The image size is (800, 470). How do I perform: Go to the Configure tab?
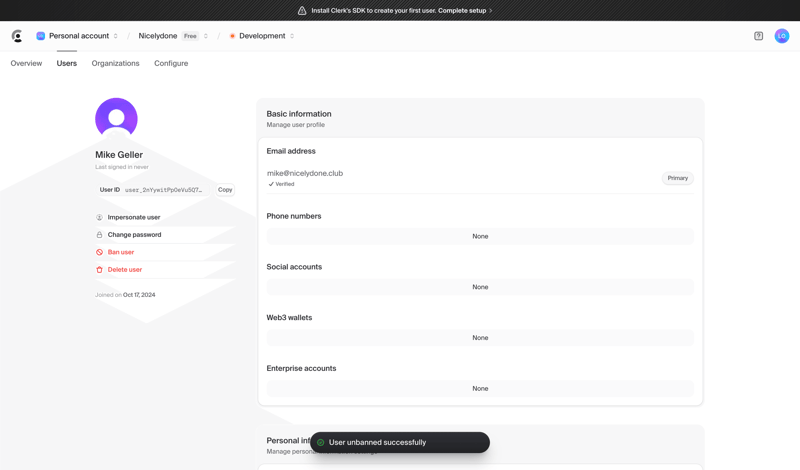(x=171, y=63)
